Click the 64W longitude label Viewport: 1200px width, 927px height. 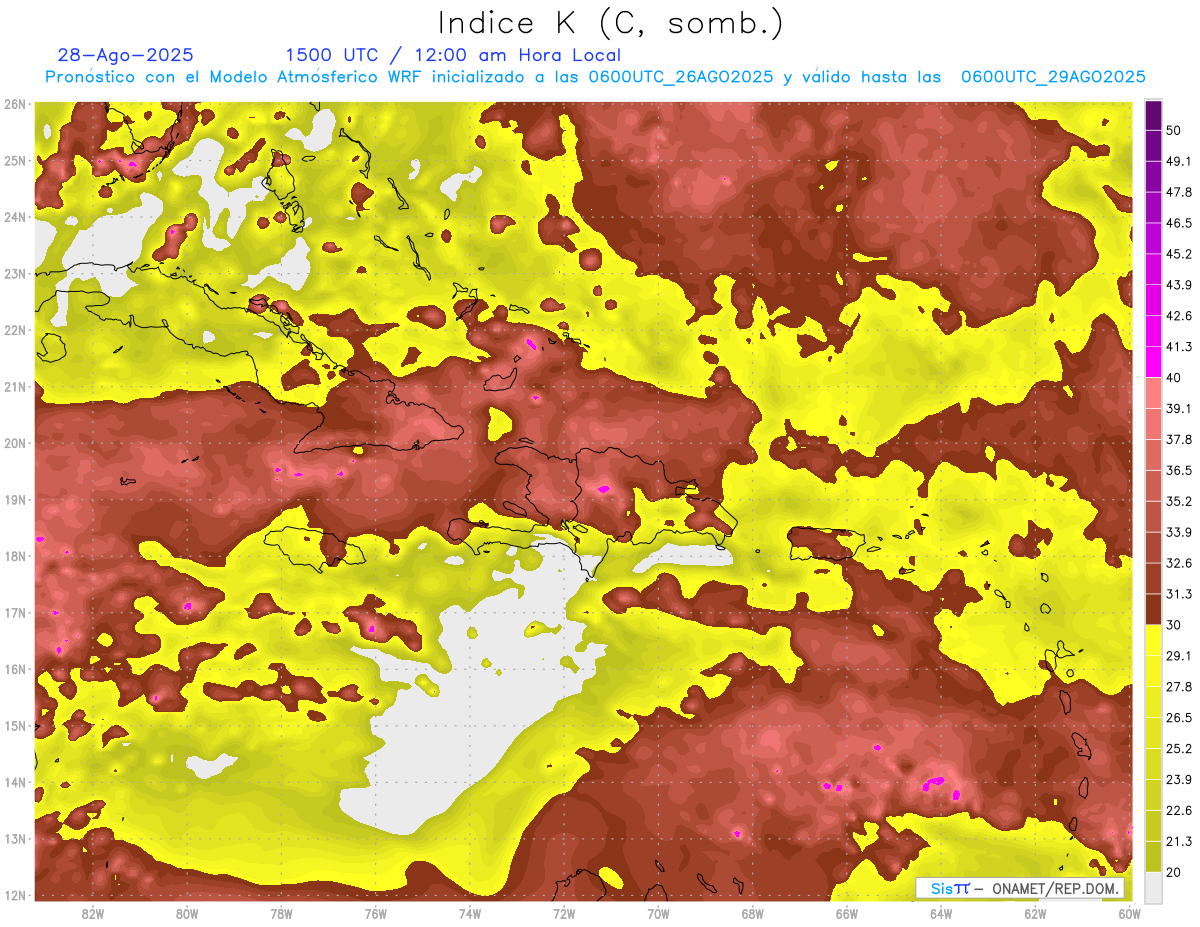pos(941,914)
